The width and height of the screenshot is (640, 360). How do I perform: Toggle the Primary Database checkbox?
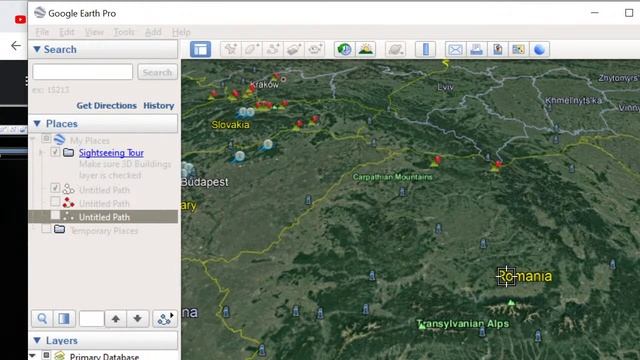pyautogui.click(x=46, y=356)
